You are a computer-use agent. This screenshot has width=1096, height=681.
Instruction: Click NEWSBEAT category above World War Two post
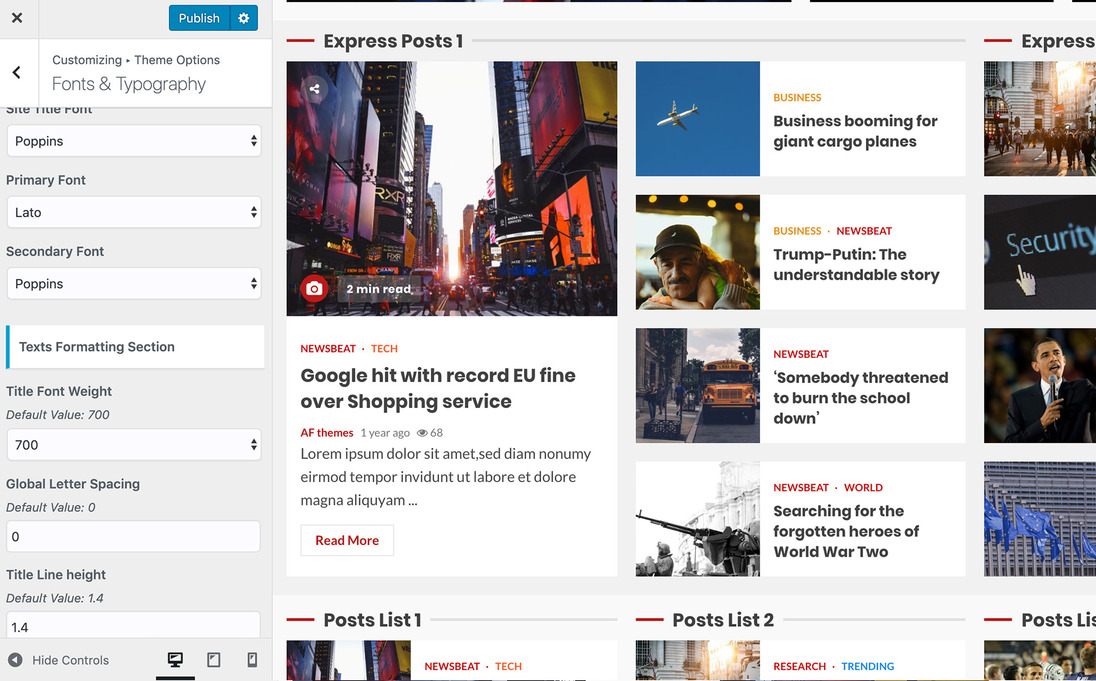801,488
